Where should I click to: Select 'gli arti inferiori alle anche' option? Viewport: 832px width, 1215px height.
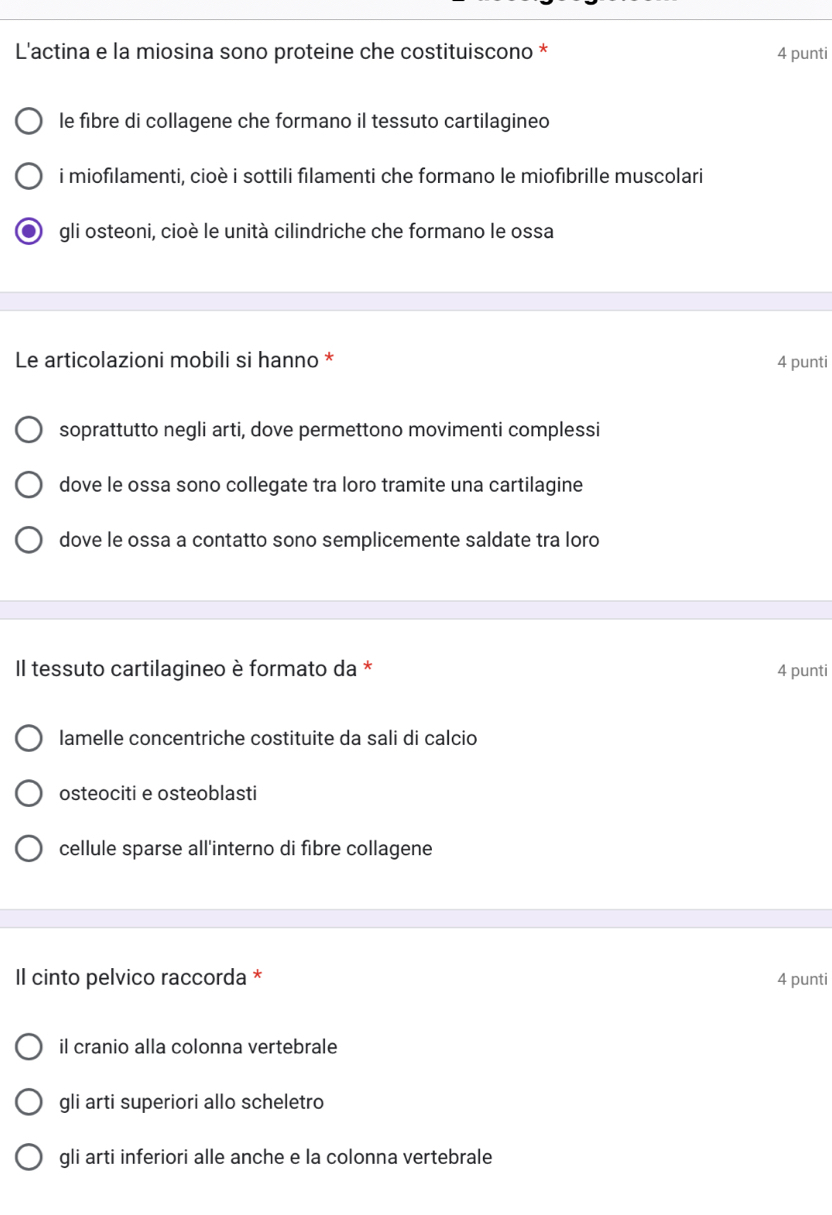tap(30, 1158)
